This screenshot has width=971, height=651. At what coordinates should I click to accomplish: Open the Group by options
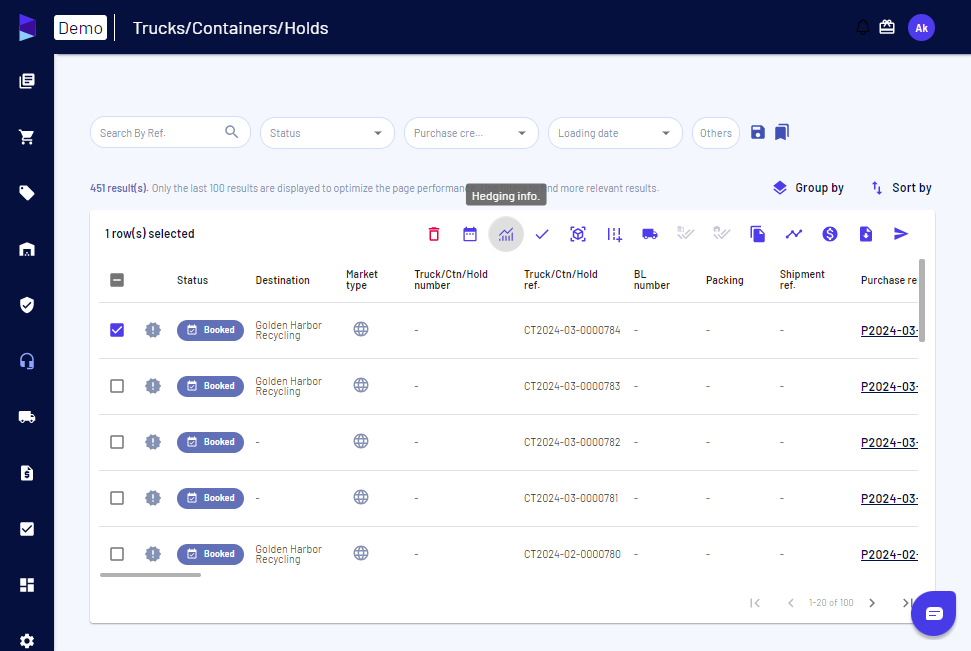808,188
